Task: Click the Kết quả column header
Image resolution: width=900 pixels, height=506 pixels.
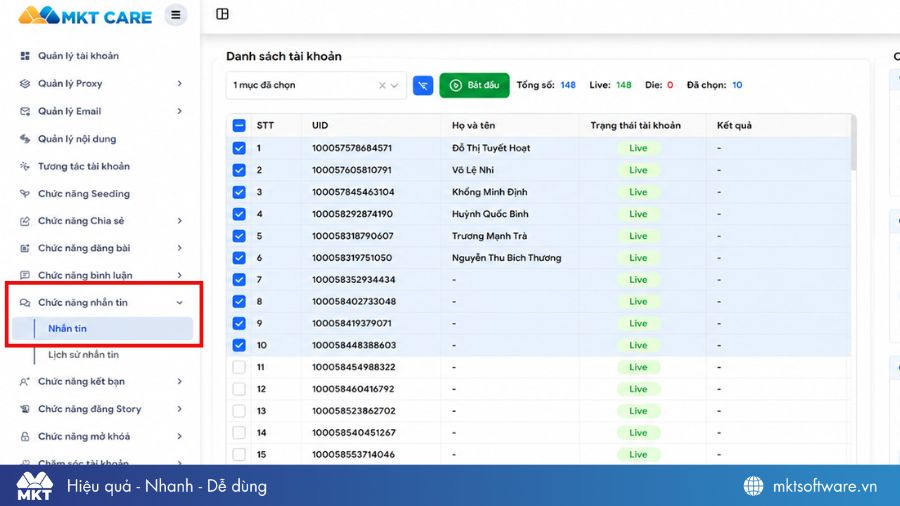Action: point(734,126)
